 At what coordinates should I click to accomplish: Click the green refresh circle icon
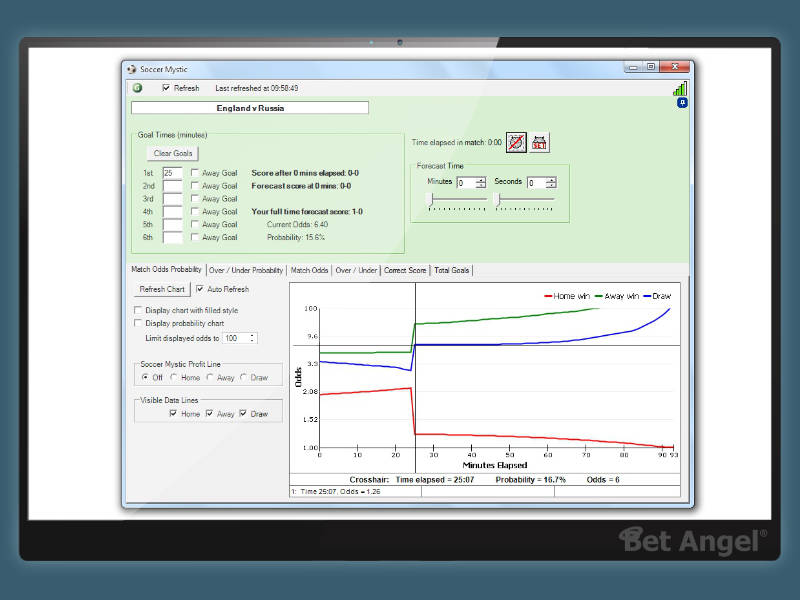coord(137,88)
